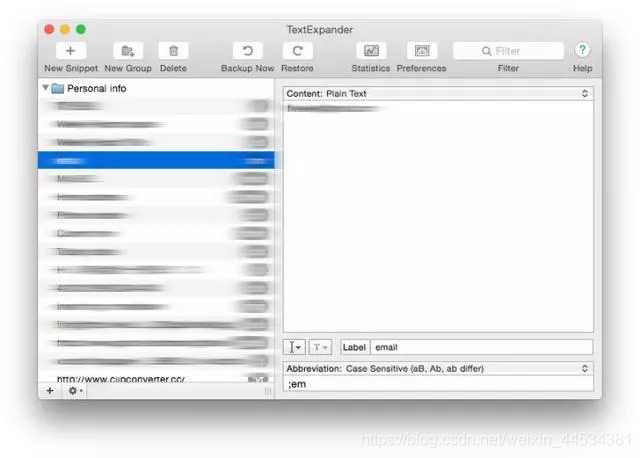Click the green zoom window button
640x458 pixels.
tap(81, 29)
